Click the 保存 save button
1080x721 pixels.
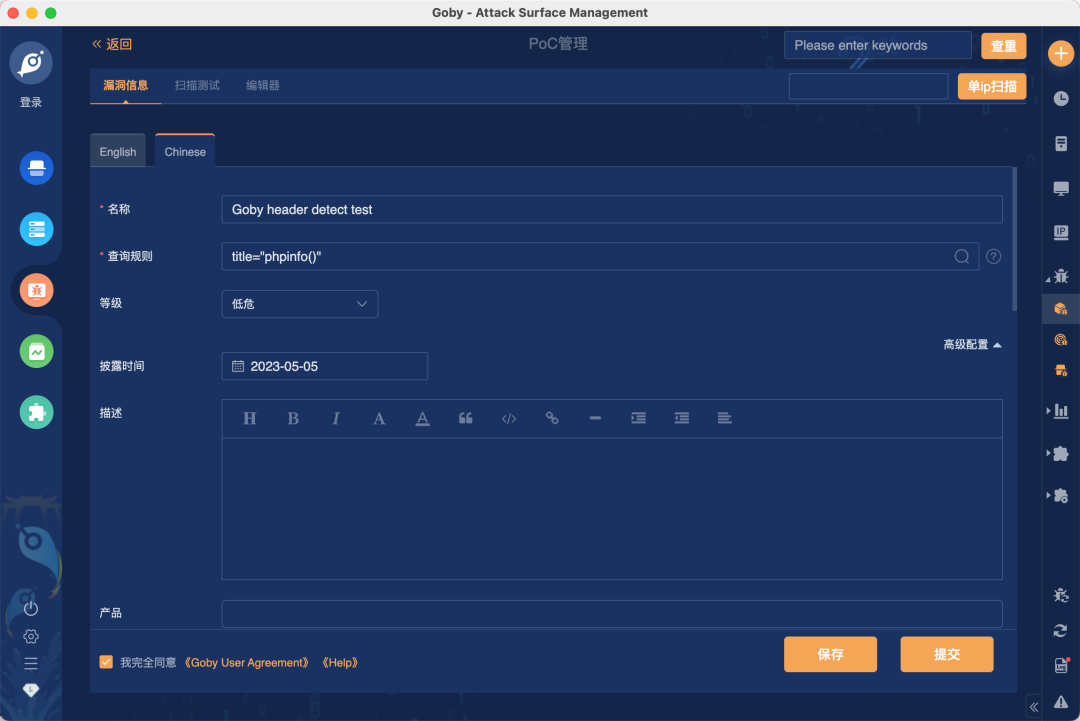pos(831,654)
